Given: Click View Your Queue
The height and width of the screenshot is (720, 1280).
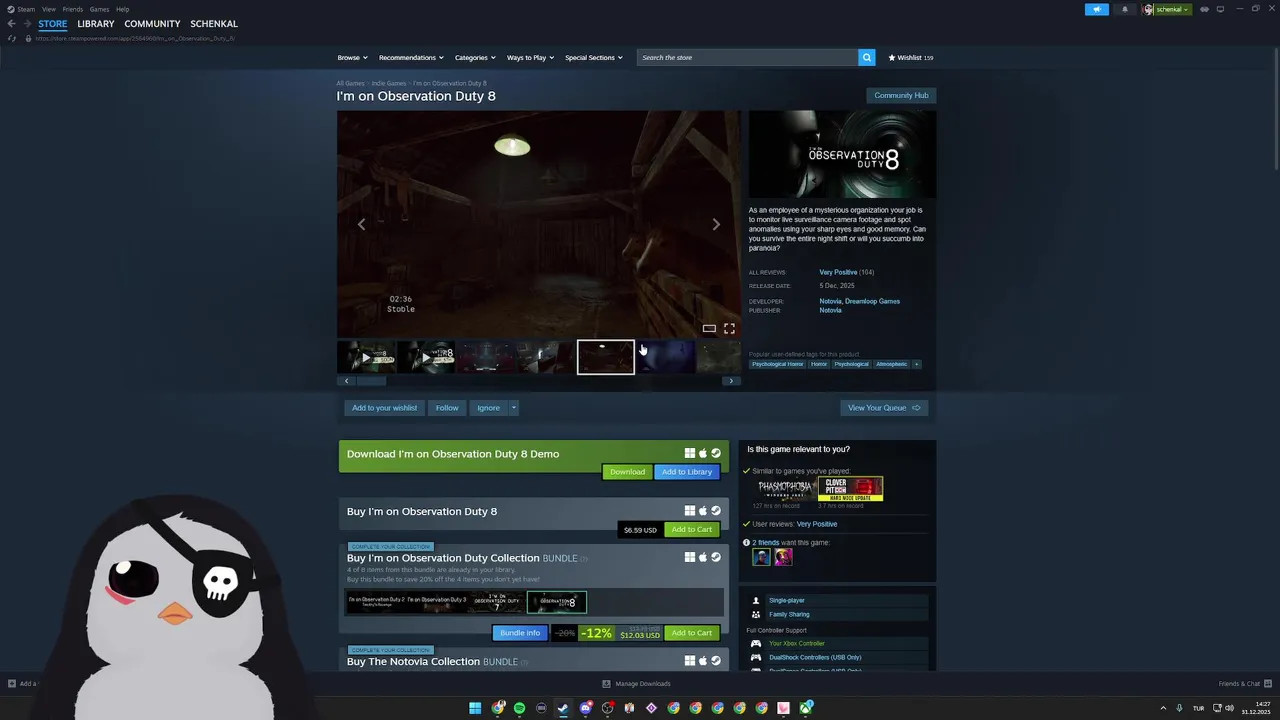Looking at the screenshot, I should click(x=884, y=408).
